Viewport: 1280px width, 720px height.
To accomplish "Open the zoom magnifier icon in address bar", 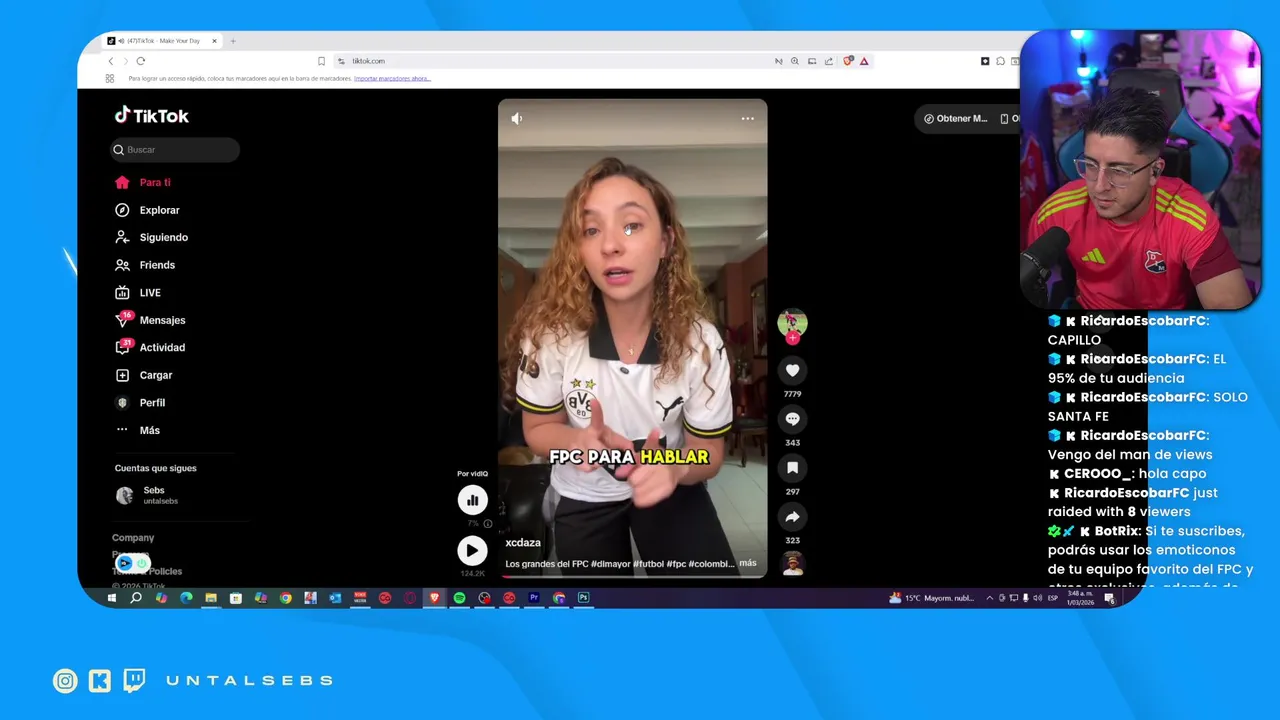I will [x=795, y=61].
